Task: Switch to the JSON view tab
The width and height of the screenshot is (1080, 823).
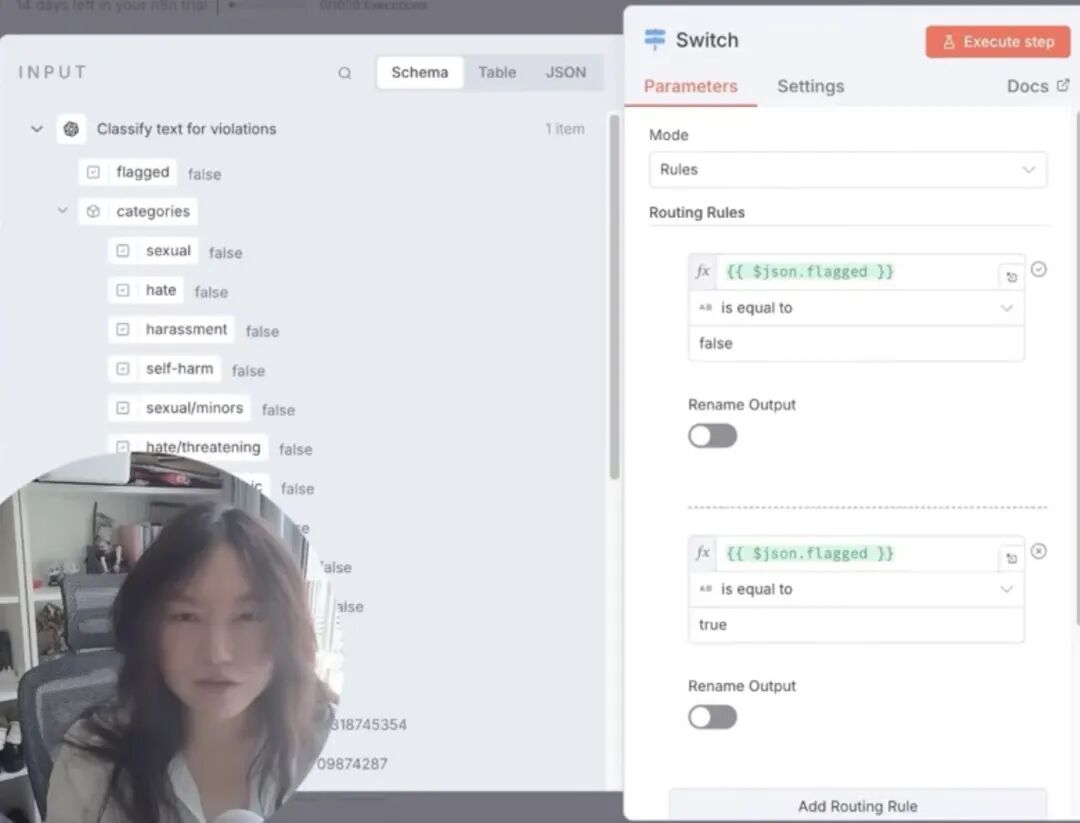Action: pyautogui.click(x=565, y=72)
